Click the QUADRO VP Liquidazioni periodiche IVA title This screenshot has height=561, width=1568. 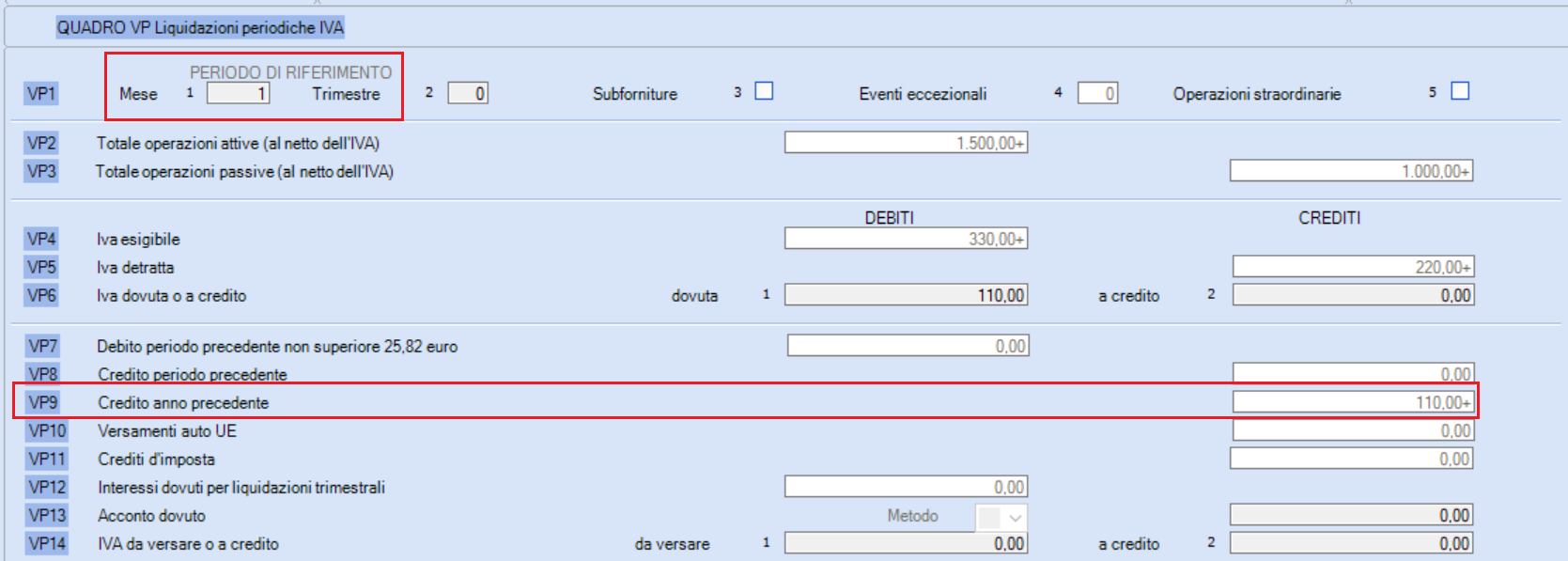point(200,28)
